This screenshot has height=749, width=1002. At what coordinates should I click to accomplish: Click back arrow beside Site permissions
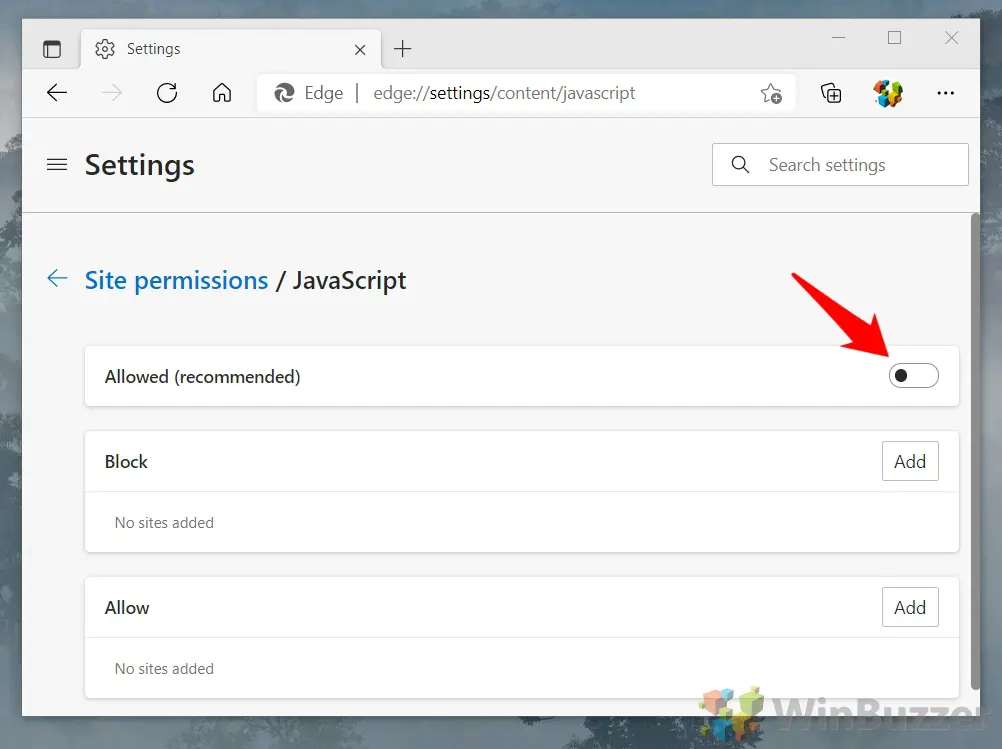(x=58, y=279)
